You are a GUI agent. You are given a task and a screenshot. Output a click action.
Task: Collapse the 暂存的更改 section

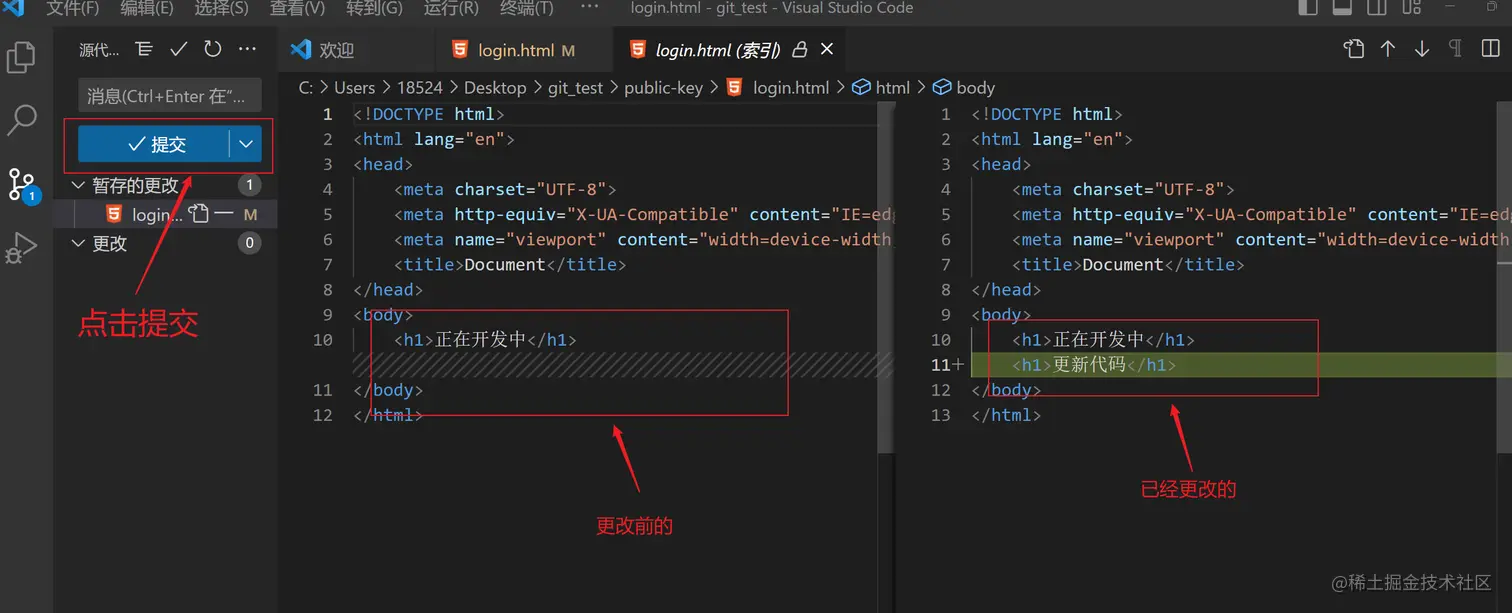pos(80,185)
